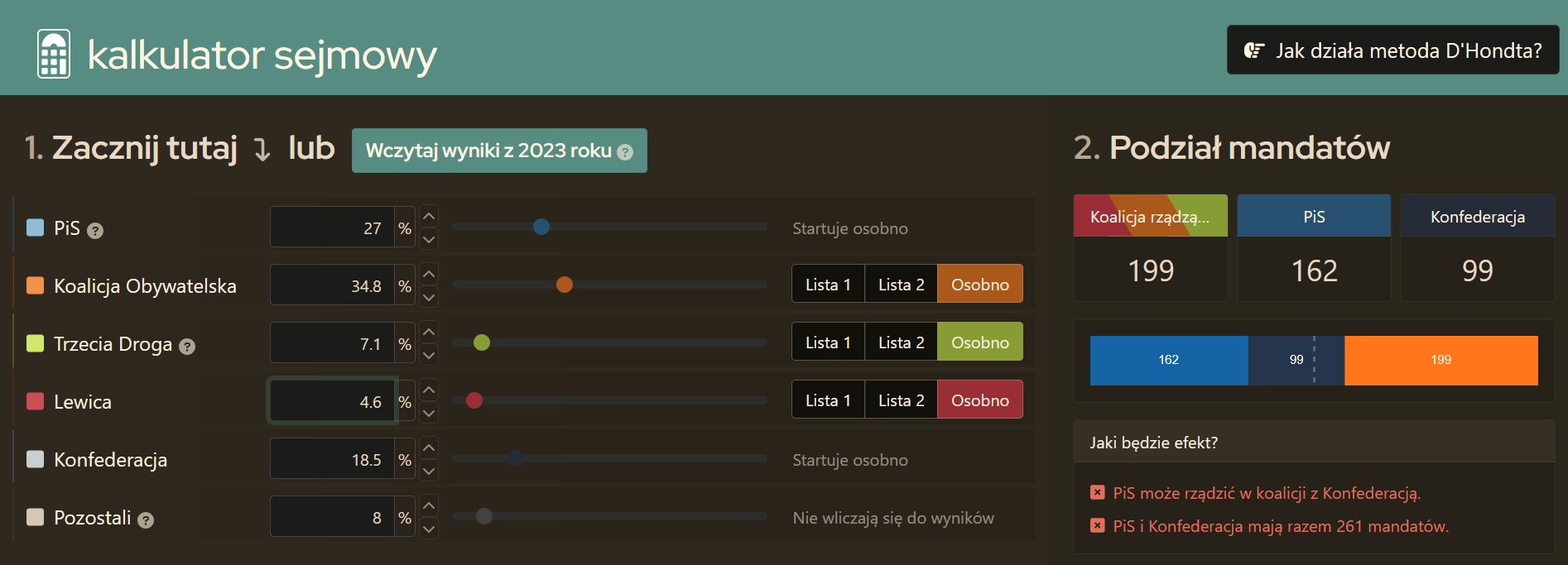Click the Lewica red color swatch

(35, 401)
